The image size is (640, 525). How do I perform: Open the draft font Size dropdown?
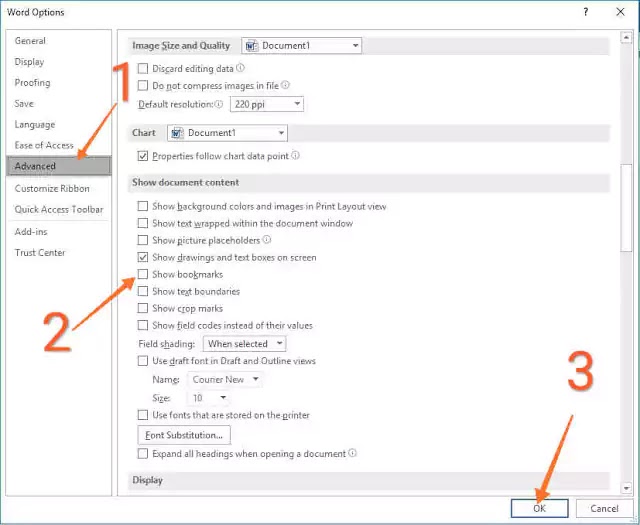click(208, 398)
